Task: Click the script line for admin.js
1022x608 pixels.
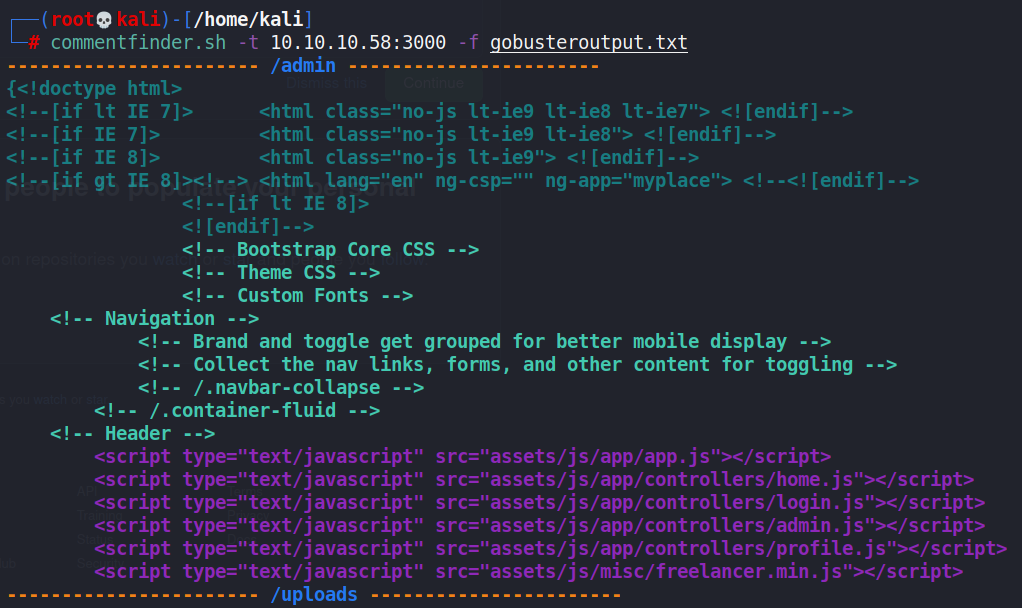Action: click(x=540, y=526)
